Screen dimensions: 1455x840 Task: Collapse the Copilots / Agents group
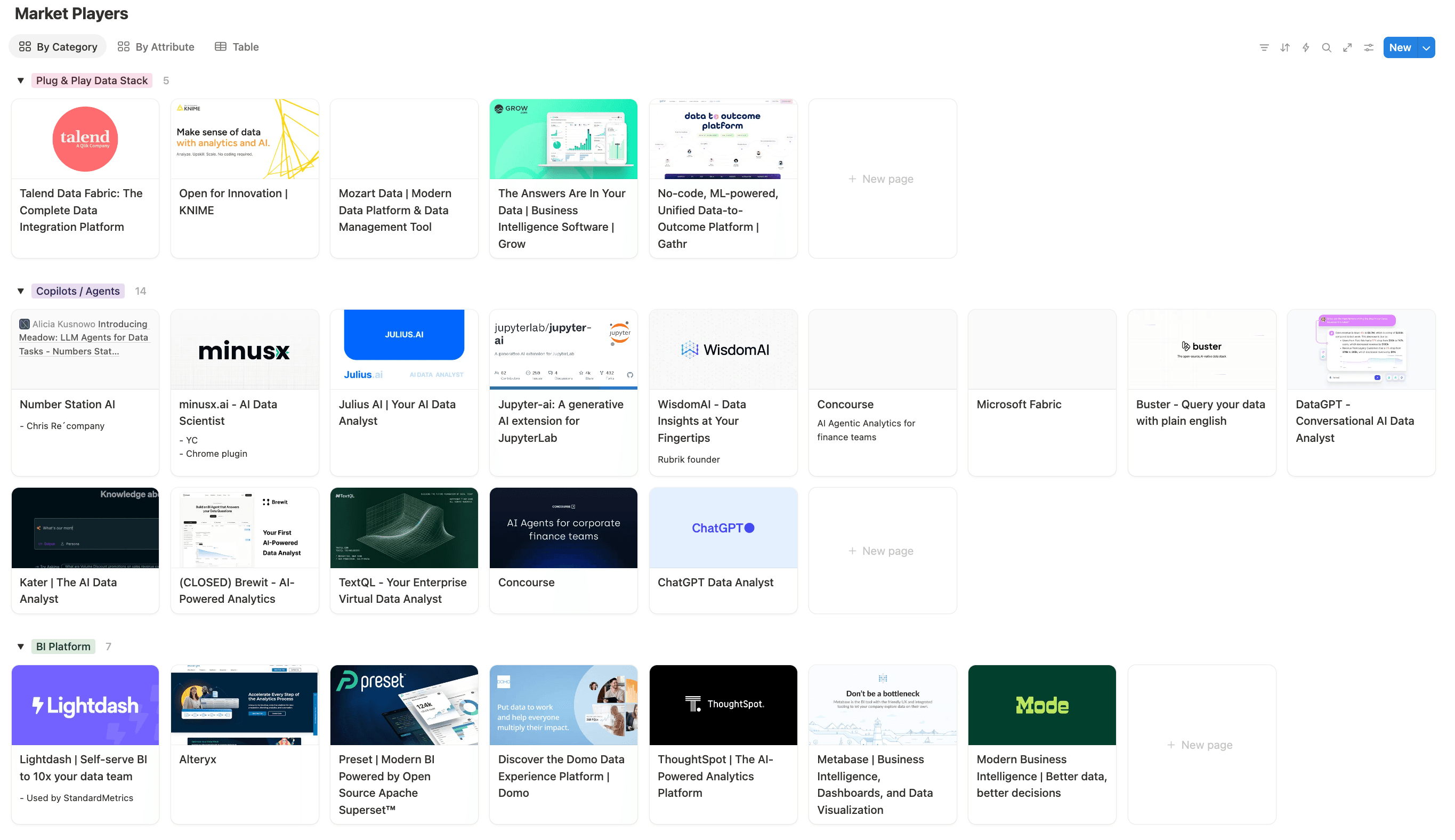coord(21,292)
